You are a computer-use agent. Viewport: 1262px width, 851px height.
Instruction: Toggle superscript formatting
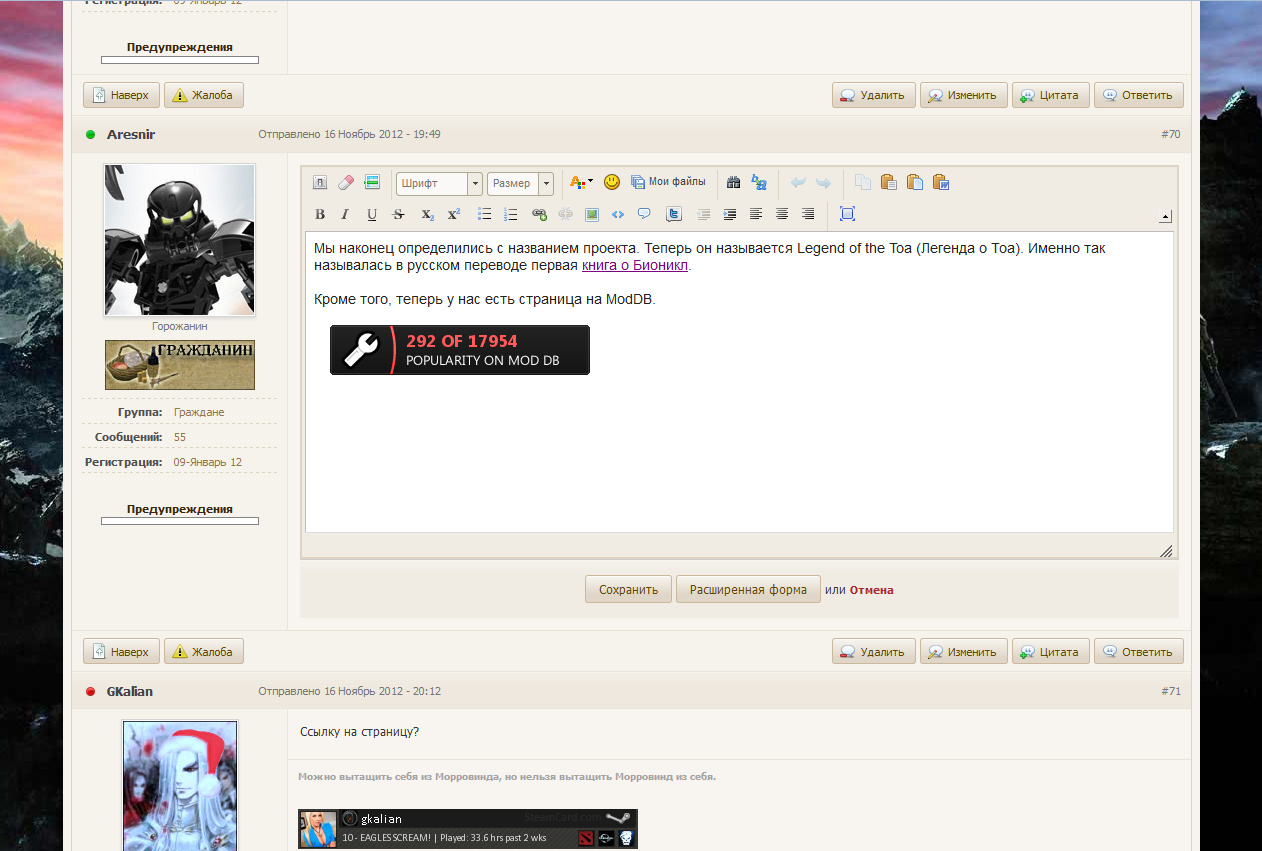tap(453, 214)
